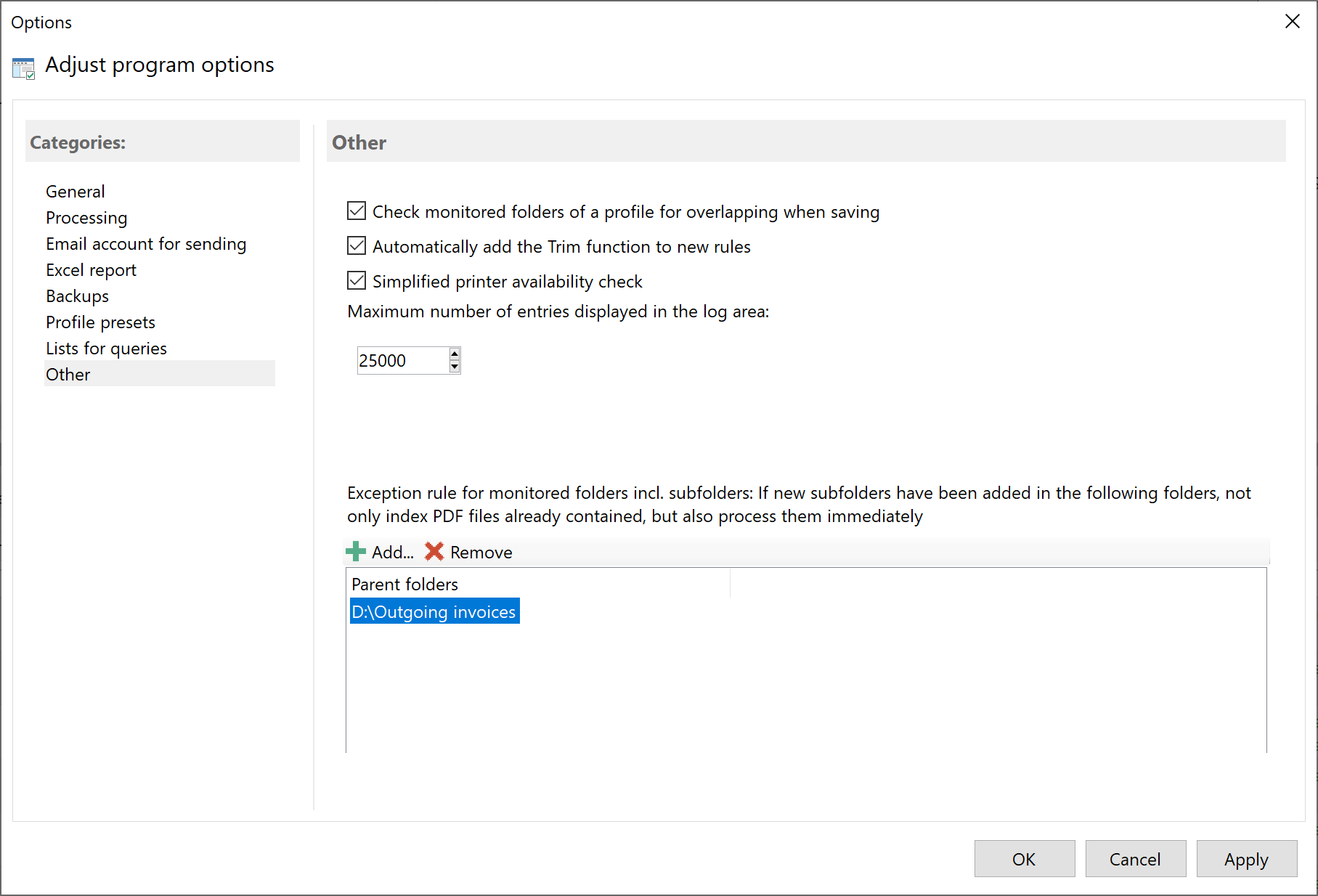Screen dimensions: 1318x896
Task: Confirm settings with OK
Action: (x=1024, y=859)
